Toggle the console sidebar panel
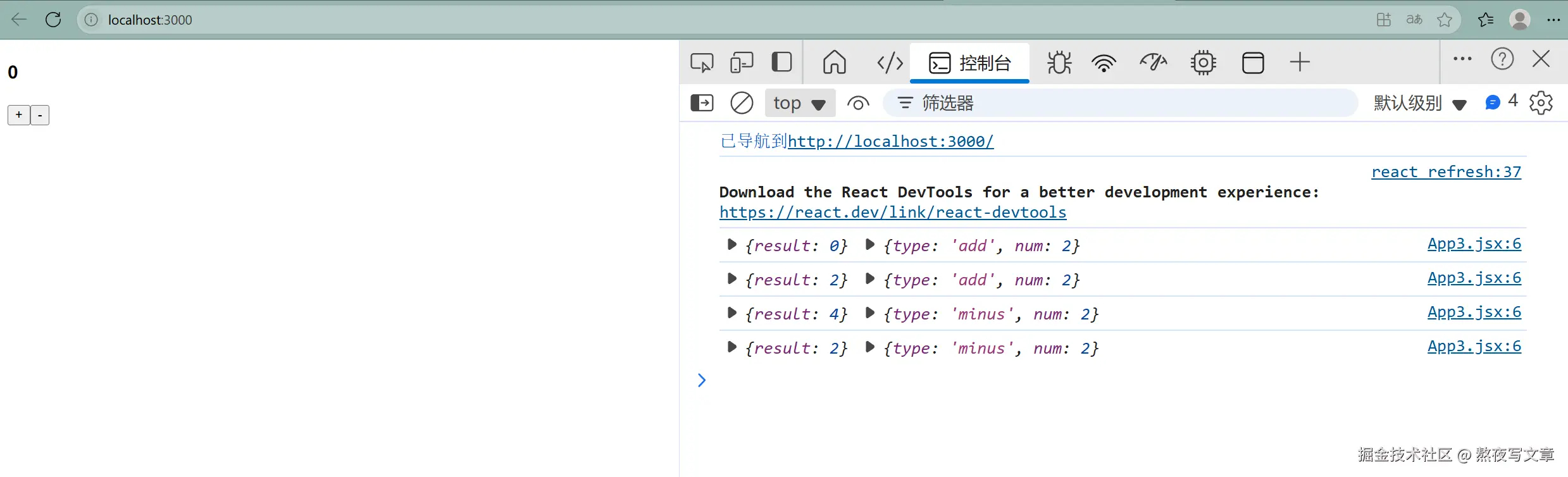The image size is (1568, 477). (x=702, y=102)
